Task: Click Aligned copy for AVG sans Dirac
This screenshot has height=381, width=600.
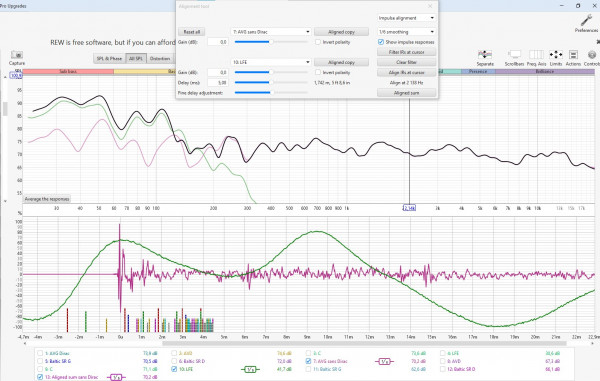Action: (341, 32)
